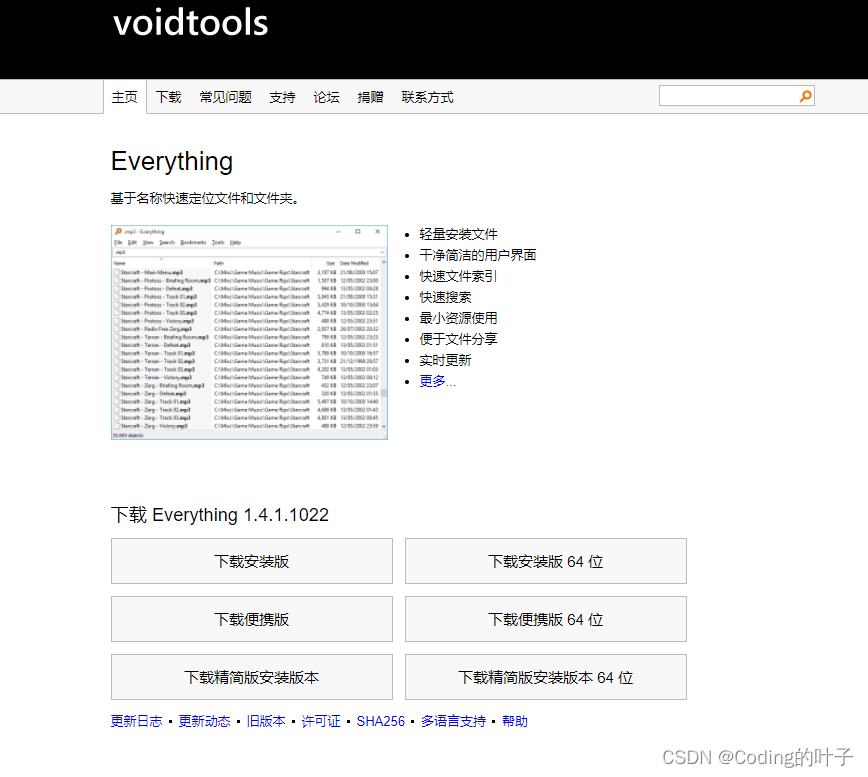Open the 更新日志 link
Screen dimensions: 868x777
(136, 720)
